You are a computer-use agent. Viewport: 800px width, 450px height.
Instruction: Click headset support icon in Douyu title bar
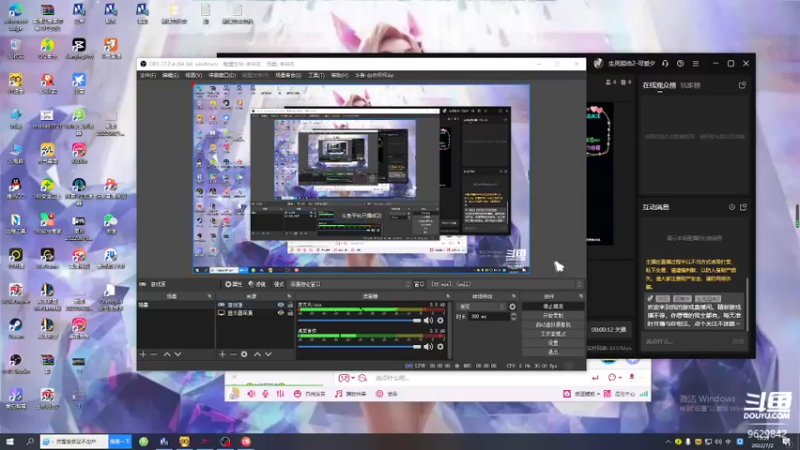[x=665, y=64]
